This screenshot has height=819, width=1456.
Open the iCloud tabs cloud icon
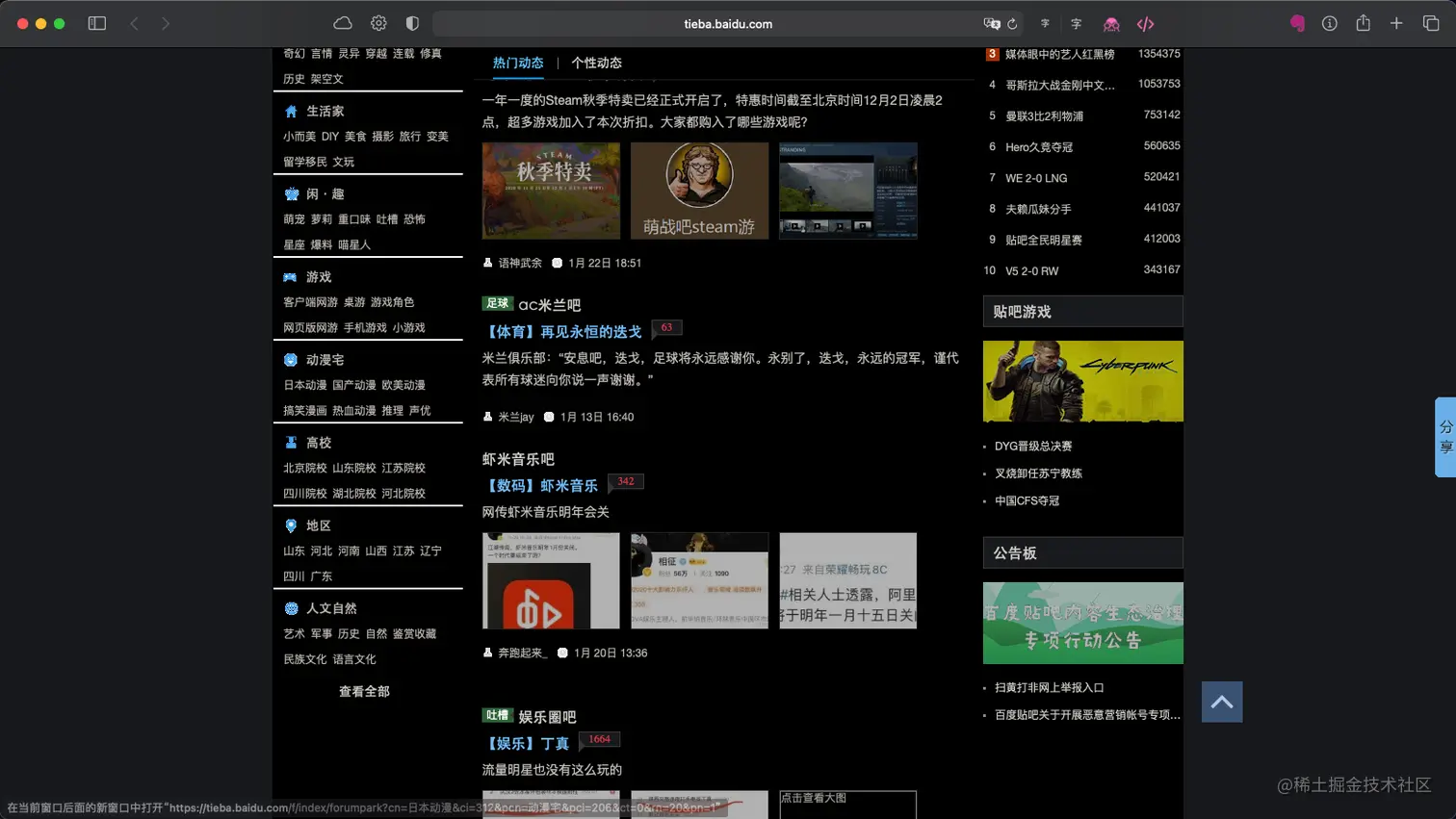343,23
